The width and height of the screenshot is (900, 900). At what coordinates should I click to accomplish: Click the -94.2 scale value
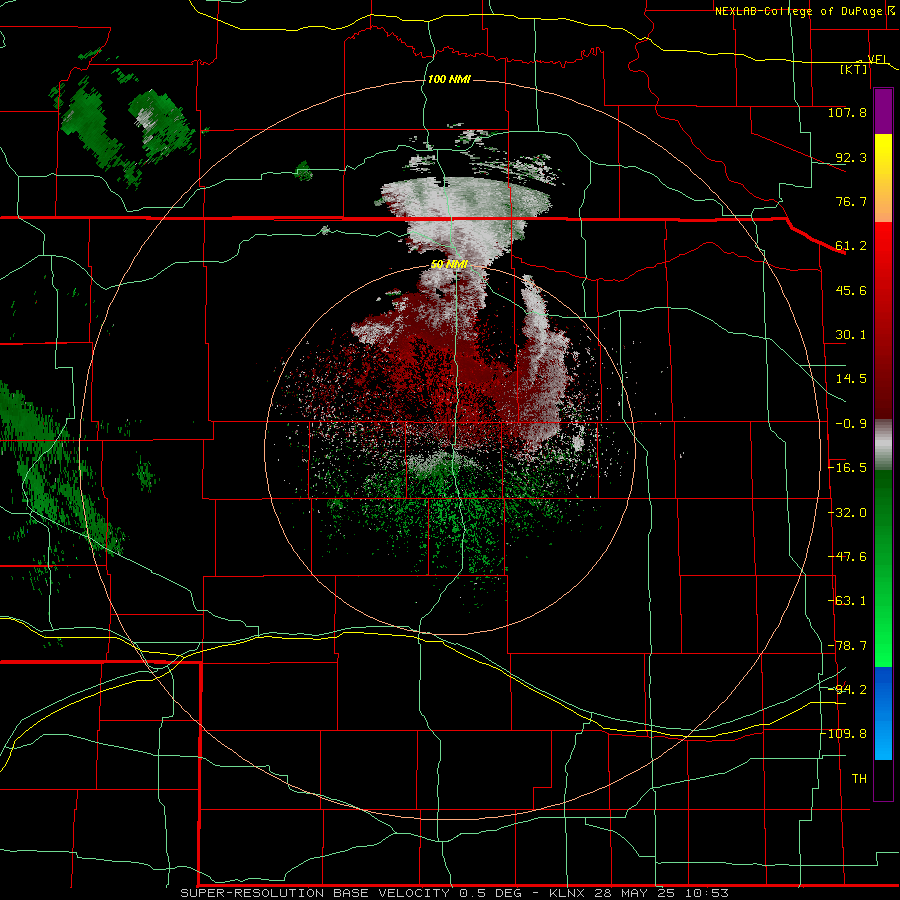pyautogui.click(x=847, y=689)
